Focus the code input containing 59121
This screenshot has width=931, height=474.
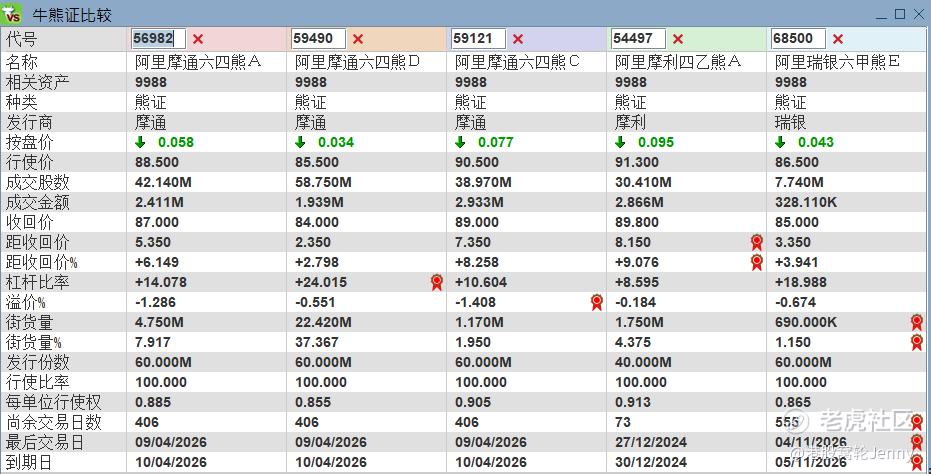tap(479, 39)
